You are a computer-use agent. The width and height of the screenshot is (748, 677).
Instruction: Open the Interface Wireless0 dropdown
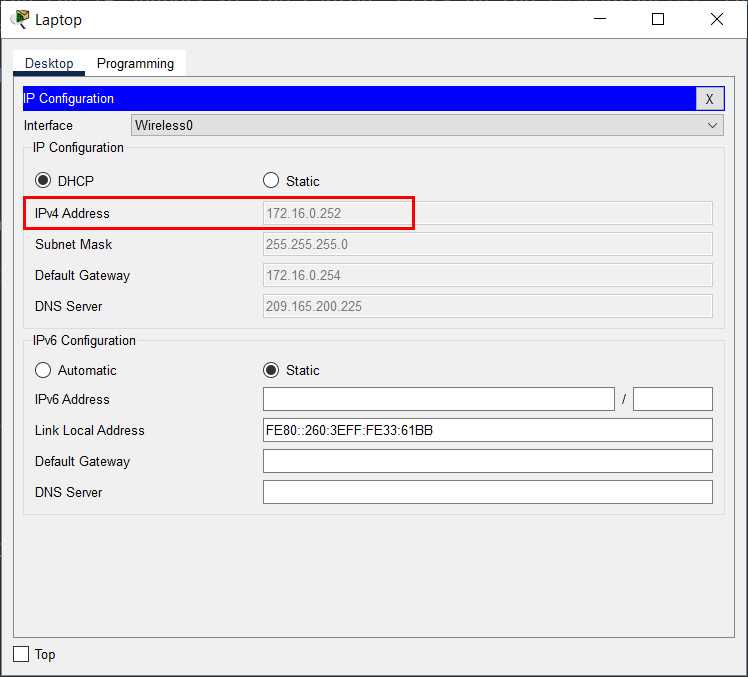(x=427, y=125)
